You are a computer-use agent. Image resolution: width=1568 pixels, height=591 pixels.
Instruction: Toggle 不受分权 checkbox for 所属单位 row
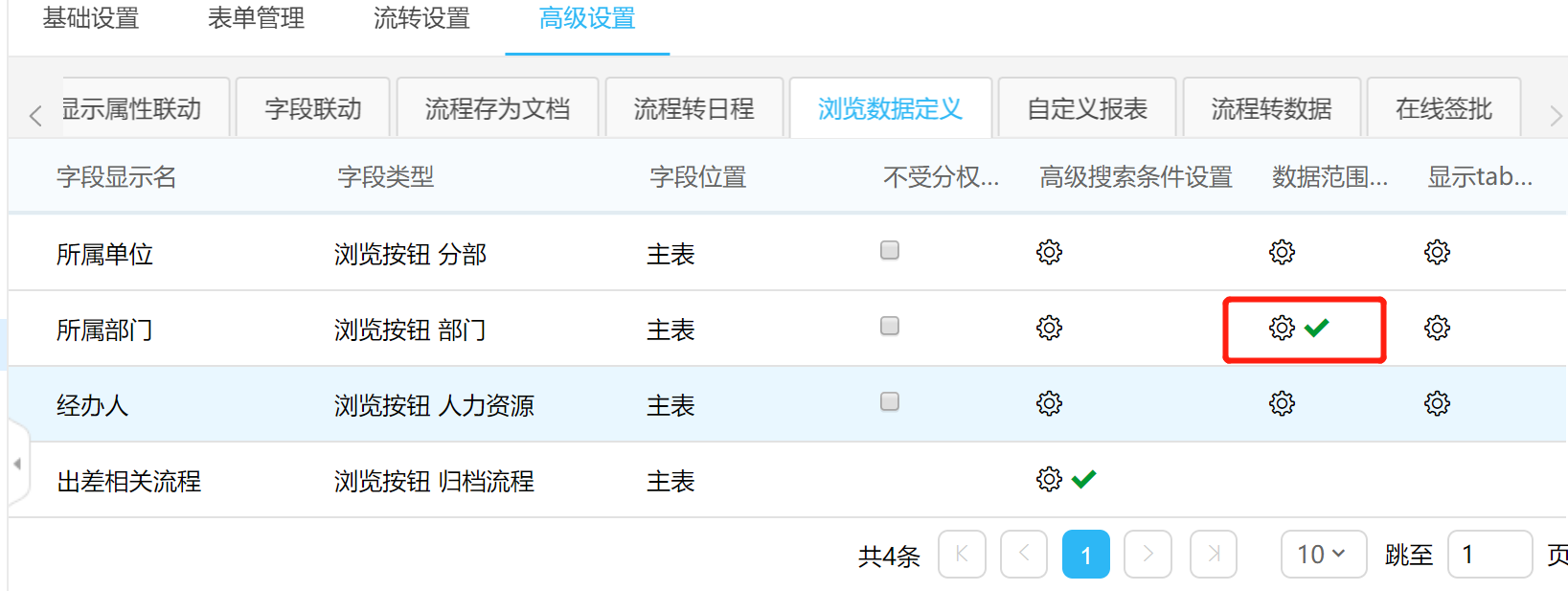click(x=890, y=250)
